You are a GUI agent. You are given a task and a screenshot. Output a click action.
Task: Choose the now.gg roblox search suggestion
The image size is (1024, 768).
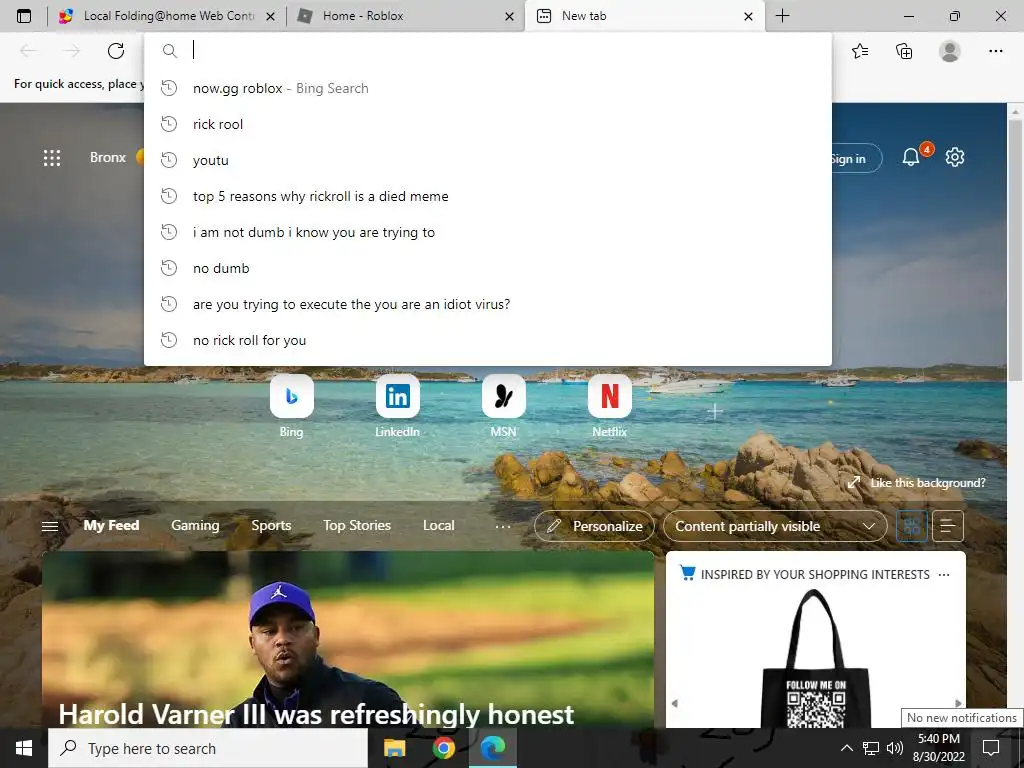tap(488, 88)
